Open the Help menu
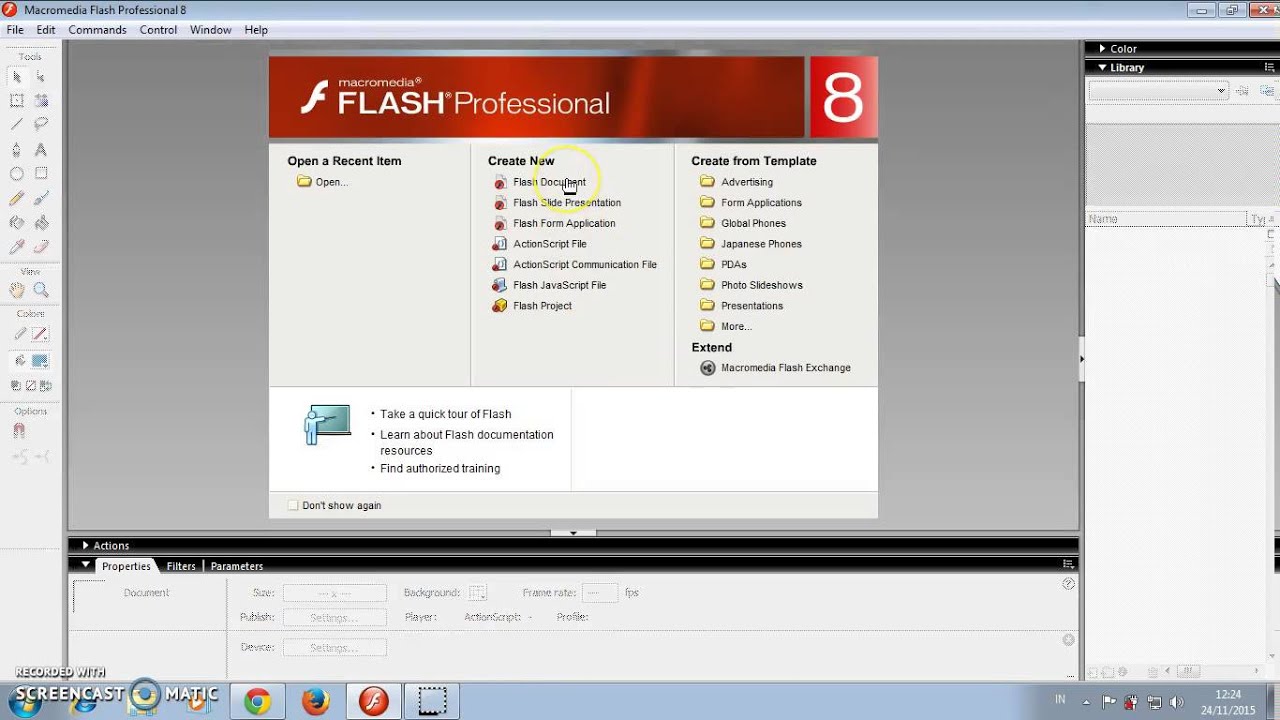1280x720 pixels. [256, 30]
